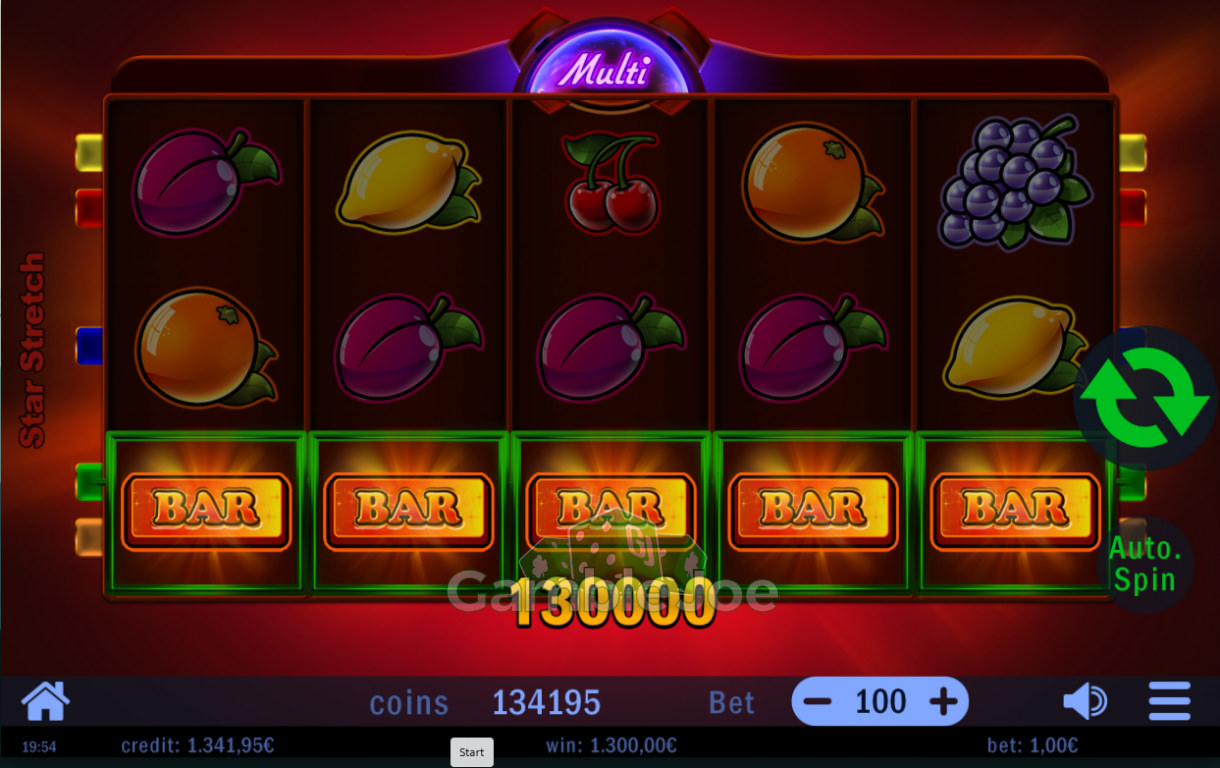This screenshot has width=1220, height=768.
Task: Click the red payline marker on left
Action: pyautogui.click(x=89, y=207)
